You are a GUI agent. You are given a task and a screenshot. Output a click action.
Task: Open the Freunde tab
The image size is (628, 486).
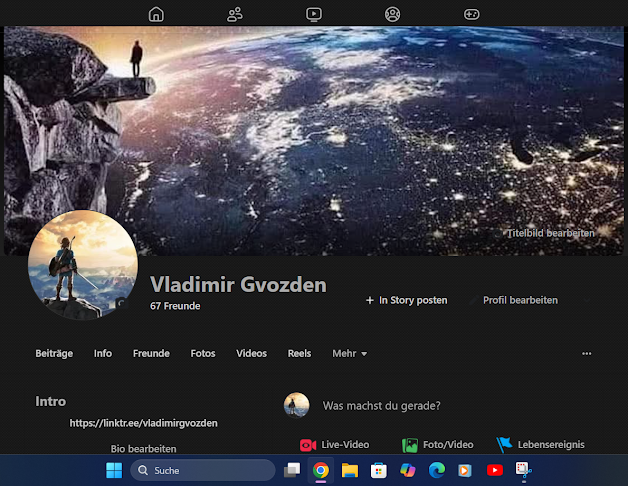[x=151, y=353]
